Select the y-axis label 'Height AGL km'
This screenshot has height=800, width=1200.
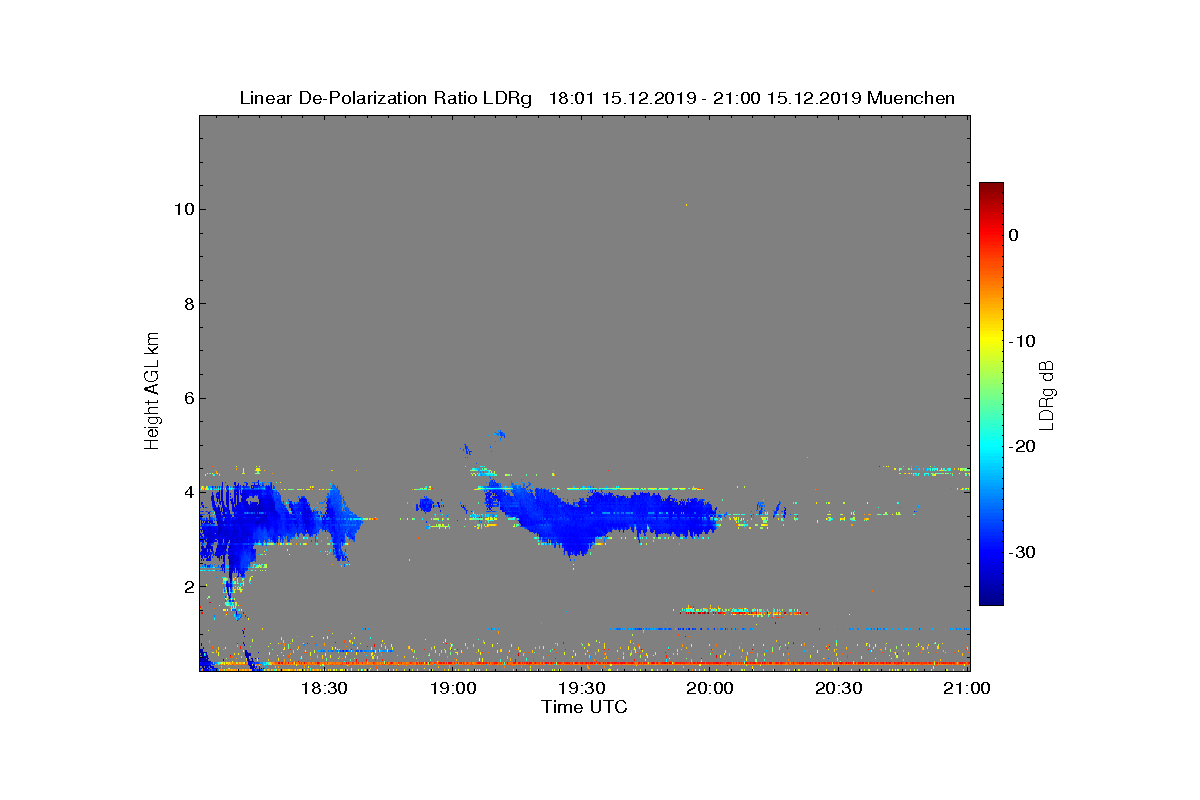(152, 392)
